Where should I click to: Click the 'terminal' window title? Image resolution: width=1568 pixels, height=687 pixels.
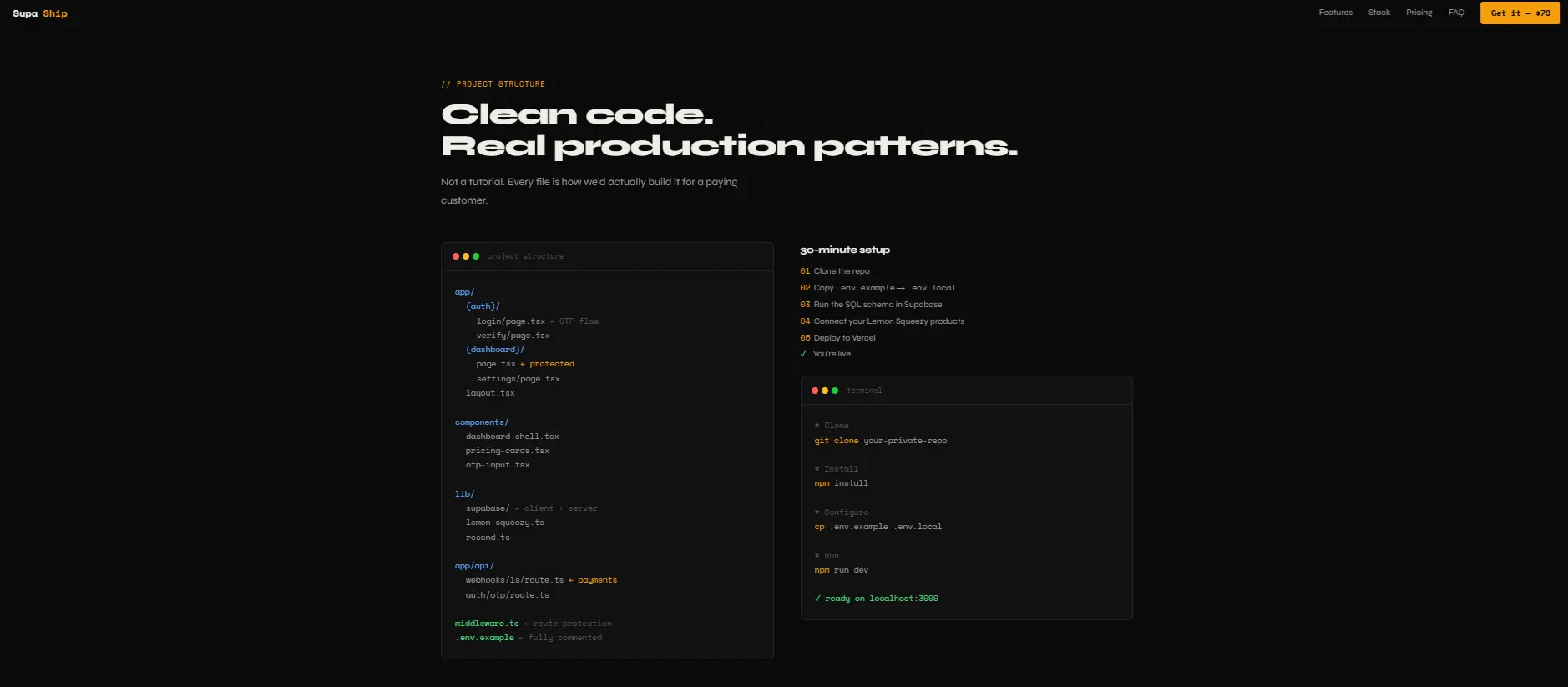864,391
